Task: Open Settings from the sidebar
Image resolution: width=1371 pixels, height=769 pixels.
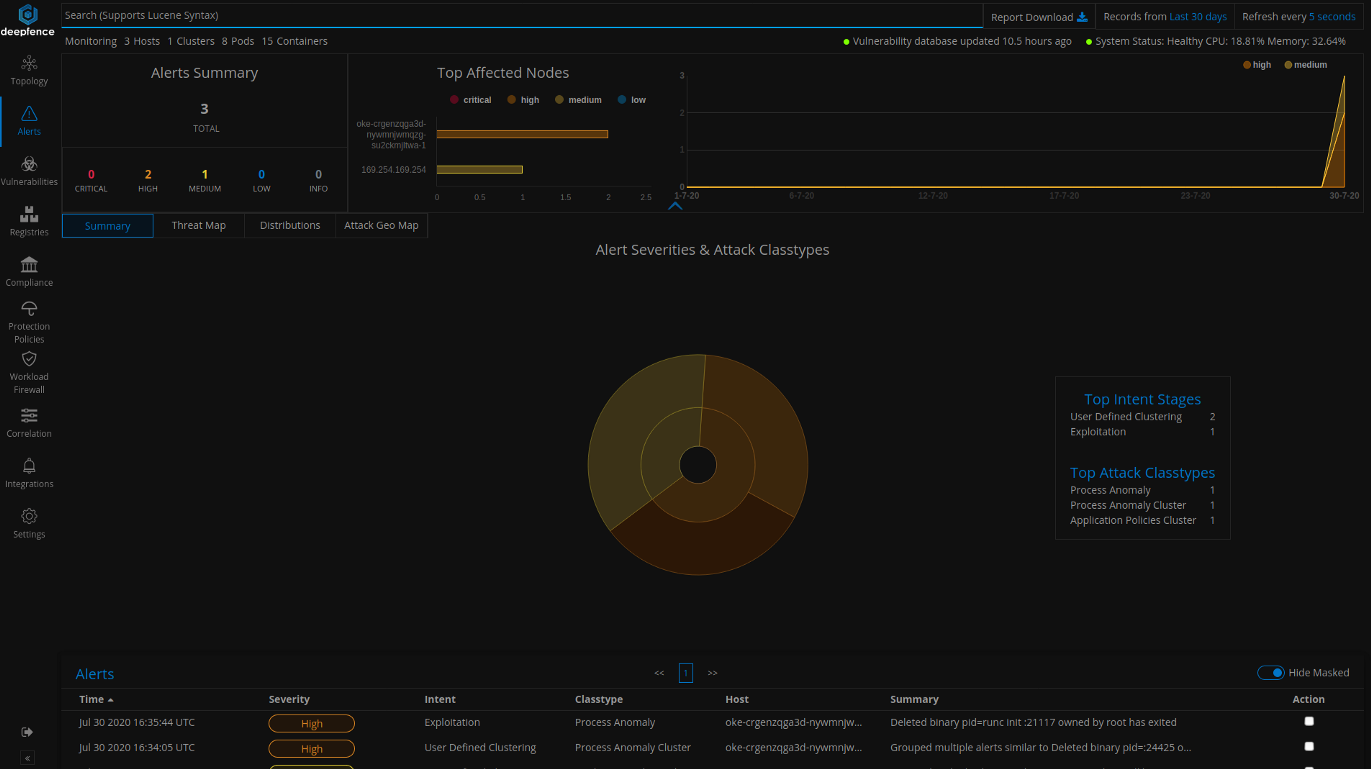Action: tap(28, 518)
